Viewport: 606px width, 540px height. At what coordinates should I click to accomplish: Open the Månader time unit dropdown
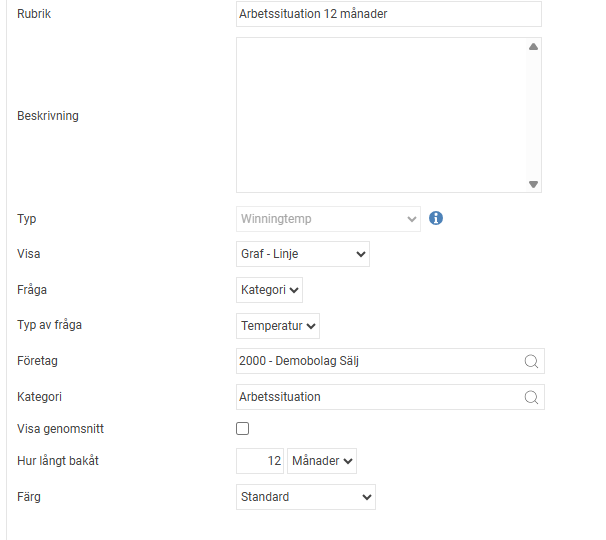click(x=321, y=461)
